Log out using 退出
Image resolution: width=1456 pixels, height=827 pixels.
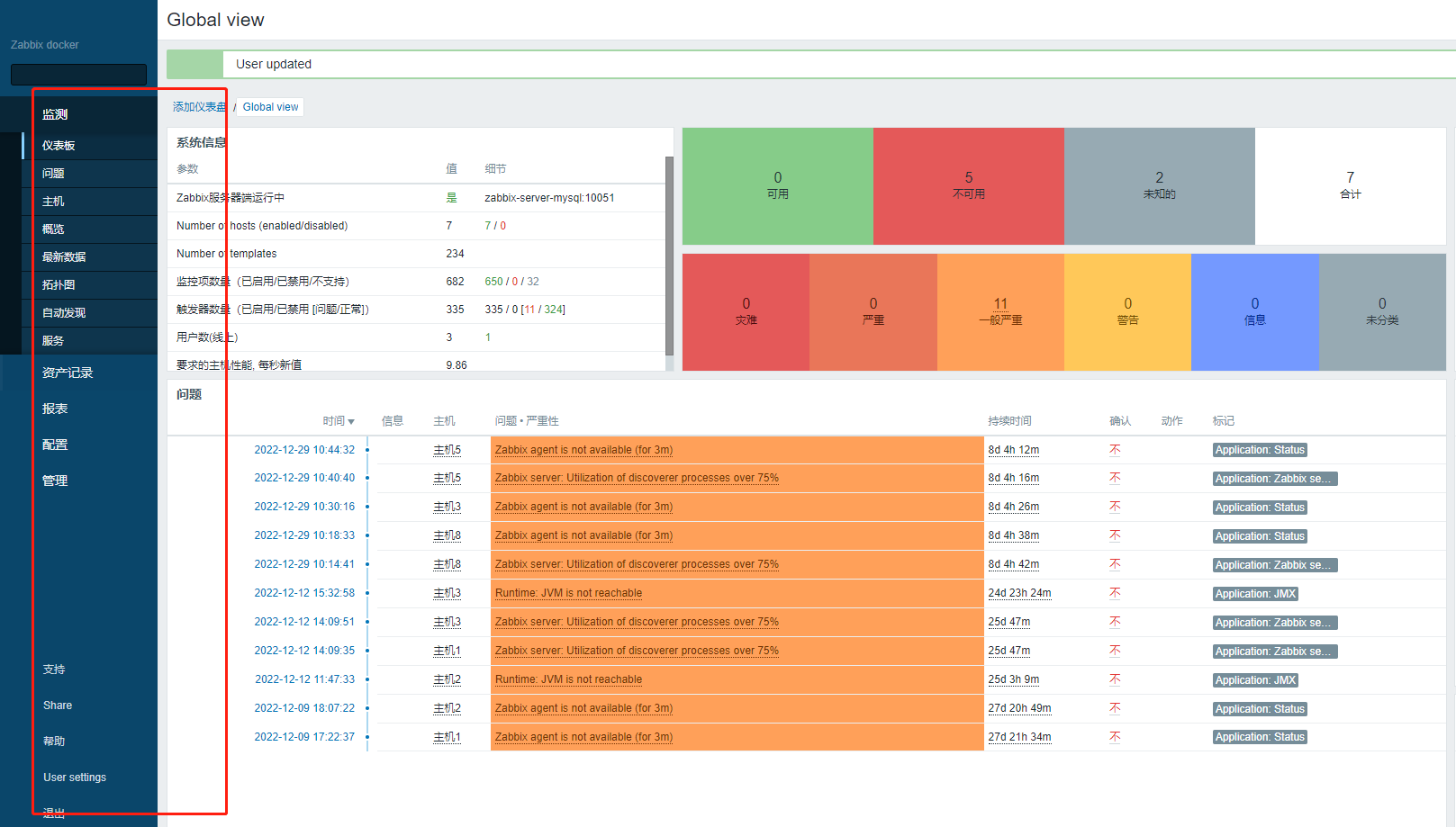(51, 811)
